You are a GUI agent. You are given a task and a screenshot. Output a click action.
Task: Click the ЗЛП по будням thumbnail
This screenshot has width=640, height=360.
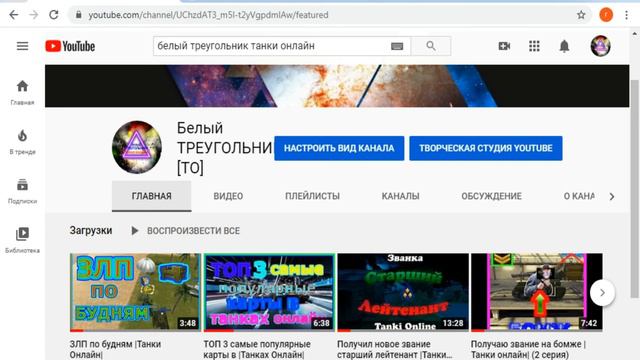[135, 292]
